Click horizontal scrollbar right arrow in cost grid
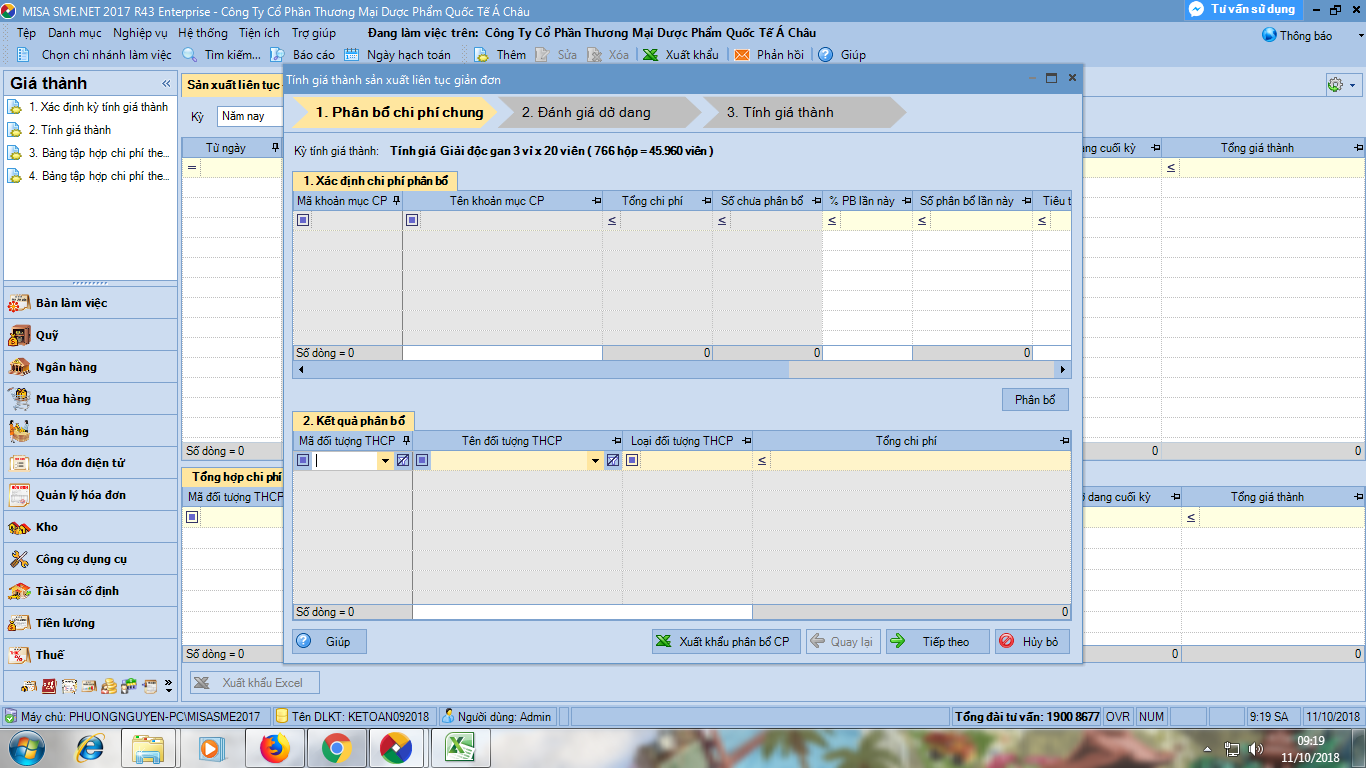The width and height of the screenshot is (1366, 768). pyautogui.click(x=1063, y=370)
